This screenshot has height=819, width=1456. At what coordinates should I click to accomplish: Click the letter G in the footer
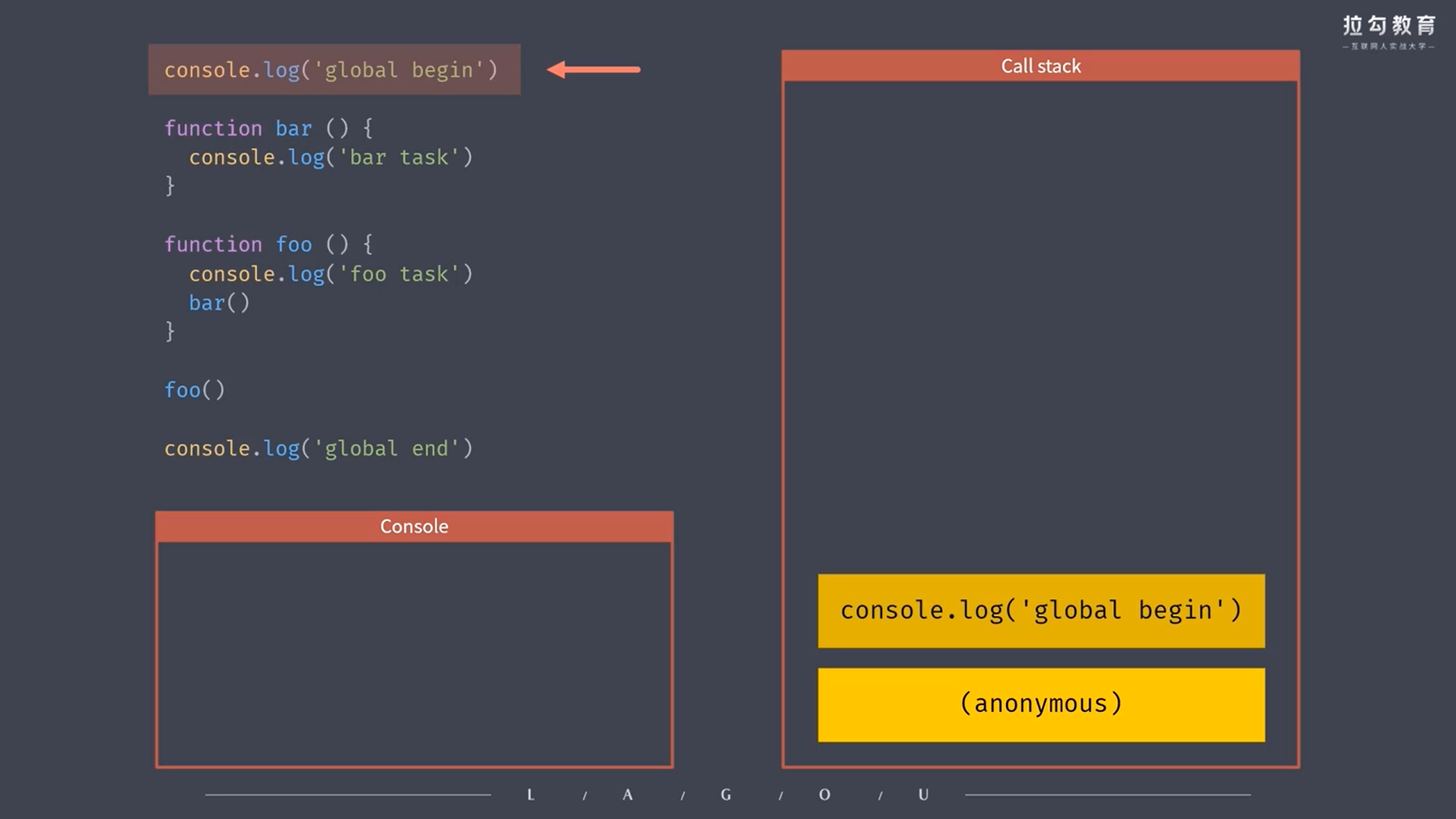tap(726, 795)
